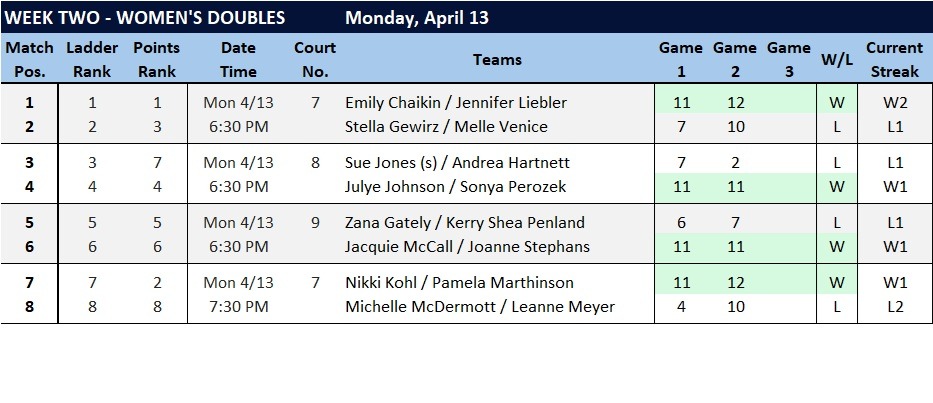
Task: Select the Court No. column header
Action: coord(315,60)
